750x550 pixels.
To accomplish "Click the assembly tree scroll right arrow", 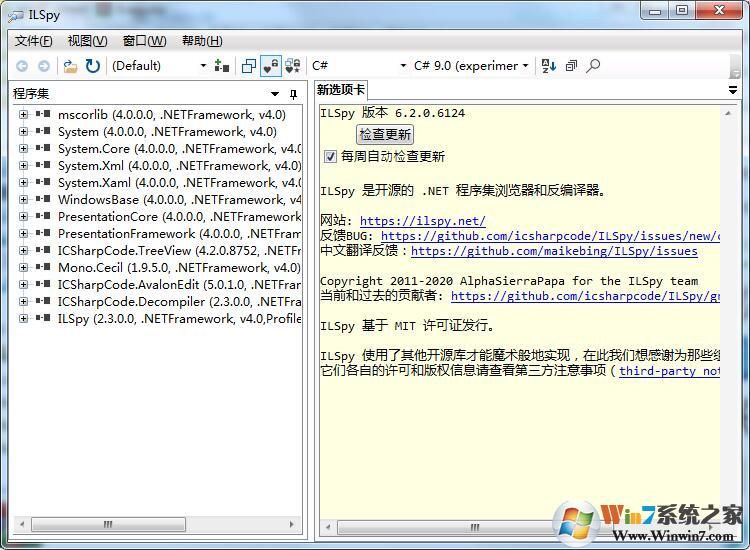I will coord(291,525).
